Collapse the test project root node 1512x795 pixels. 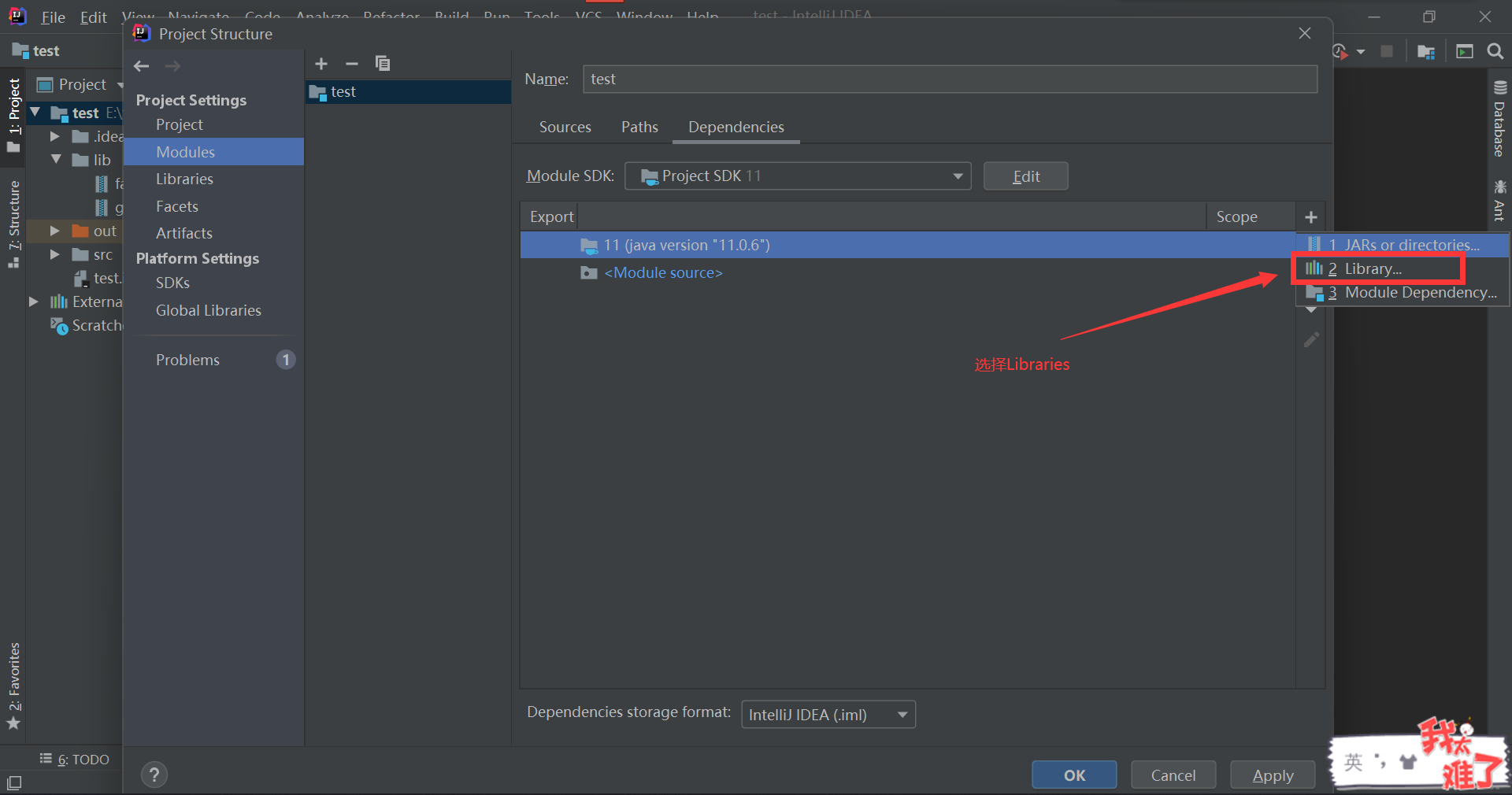click(35, 113)
